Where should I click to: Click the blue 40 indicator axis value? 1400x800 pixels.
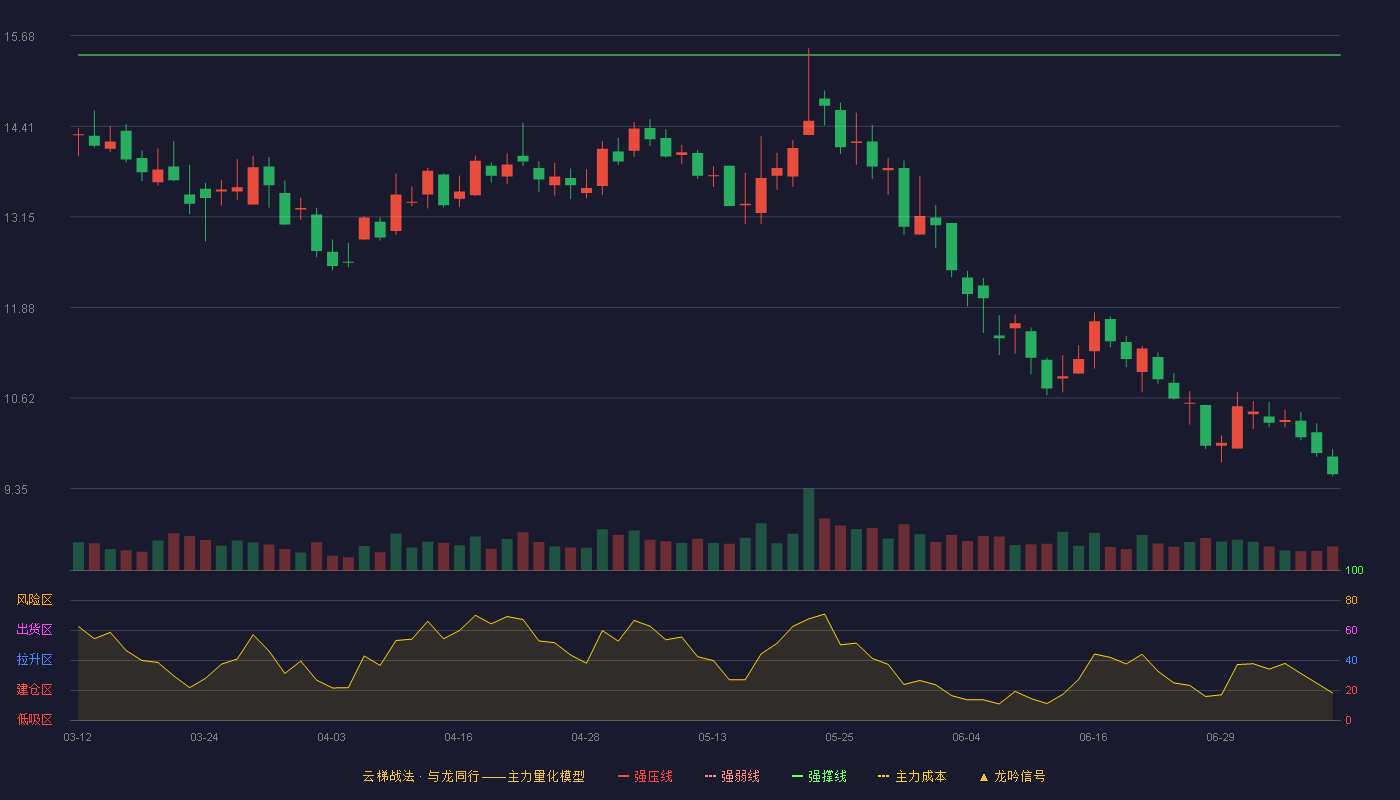(x=1351, y=660)
